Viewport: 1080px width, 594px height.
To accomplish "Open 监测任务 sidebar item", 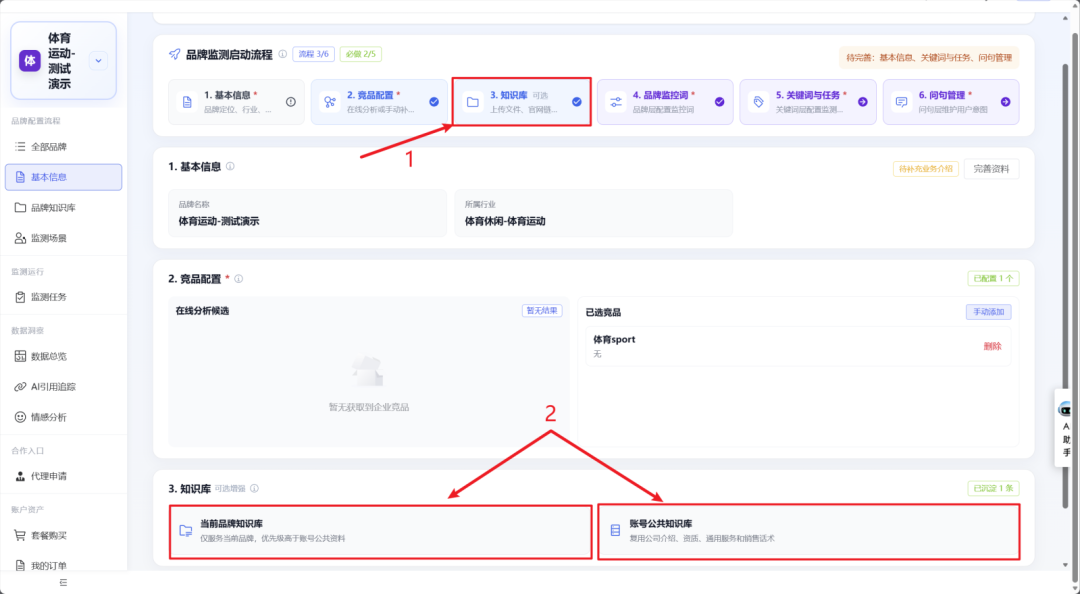I will pyautogui.click(x=63, y=297).
